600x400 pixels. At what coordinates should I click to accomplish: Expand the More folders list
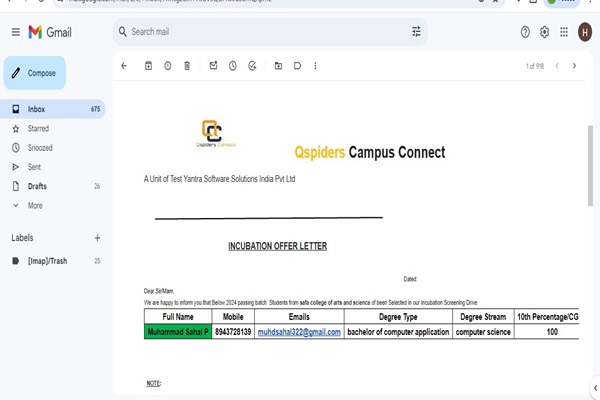point(52,206)
